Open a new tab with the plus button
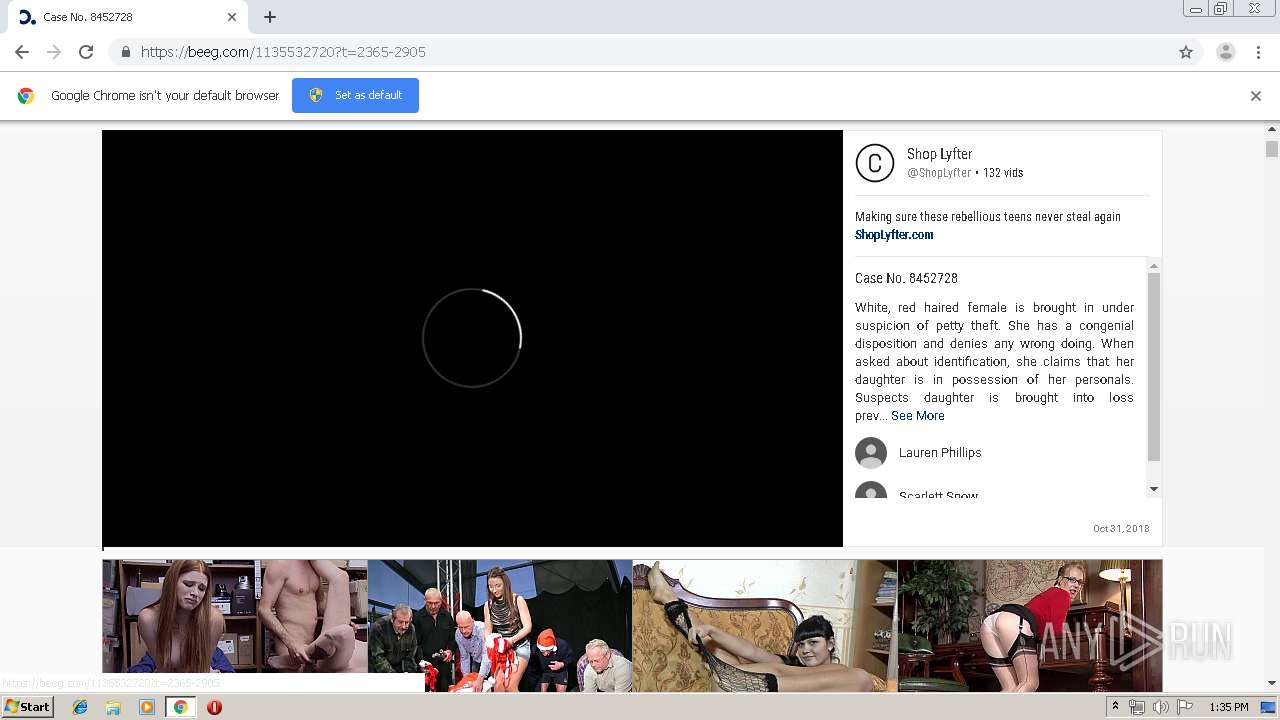1280x720 pixels. tap(270, 17)
